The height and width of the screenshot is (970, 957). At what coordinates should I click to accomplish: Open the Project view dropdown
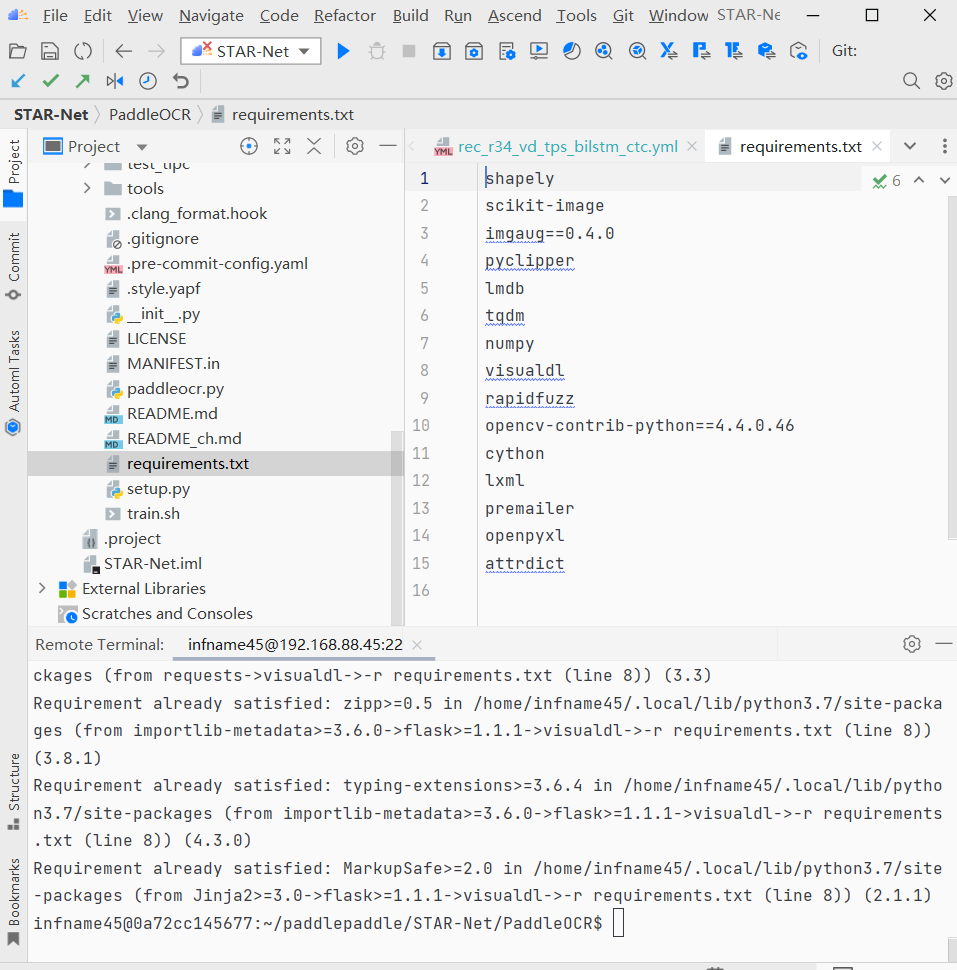tap(141, 147)
